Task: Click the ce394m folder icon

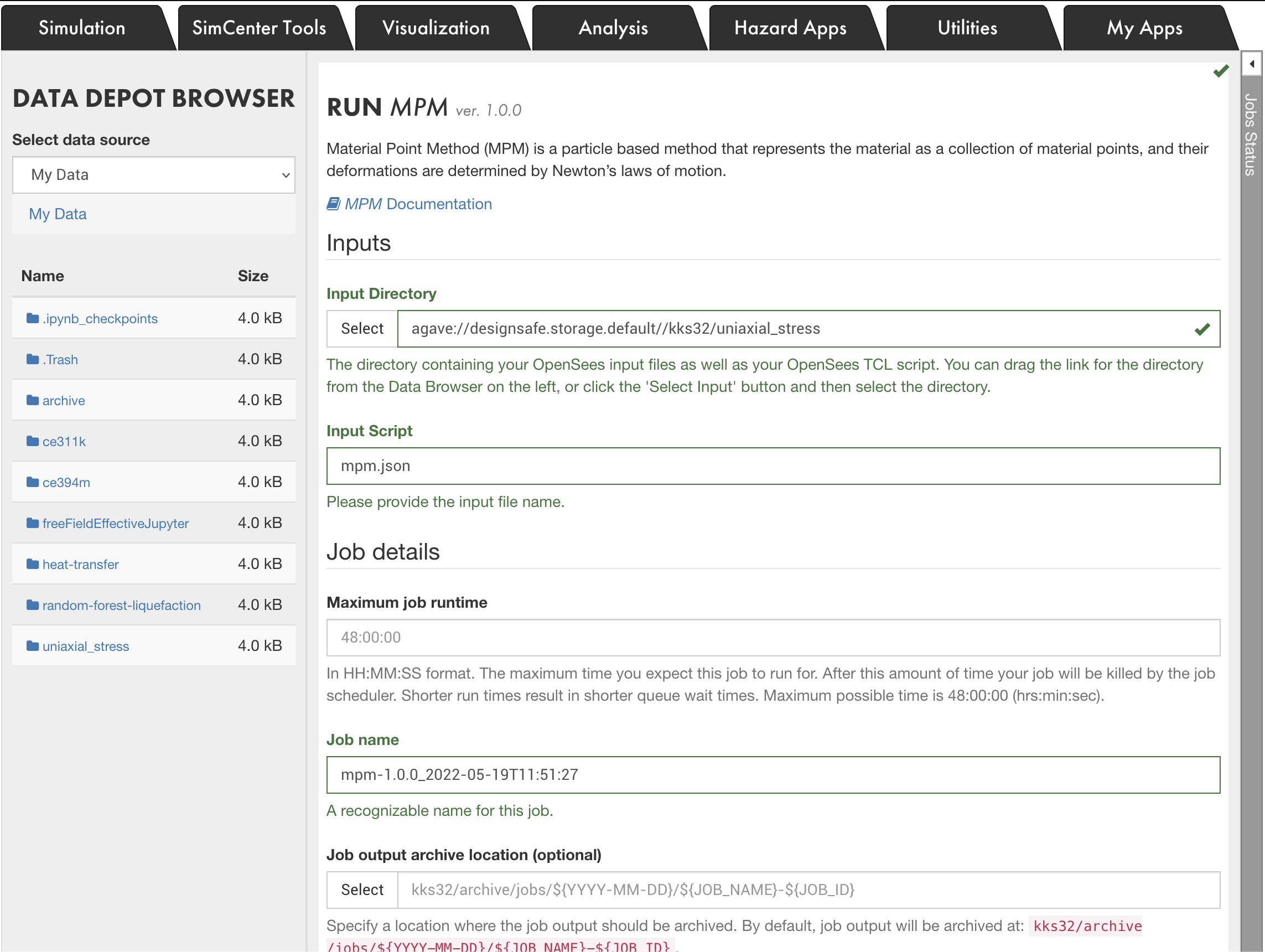Action: [x=33, y=482]
